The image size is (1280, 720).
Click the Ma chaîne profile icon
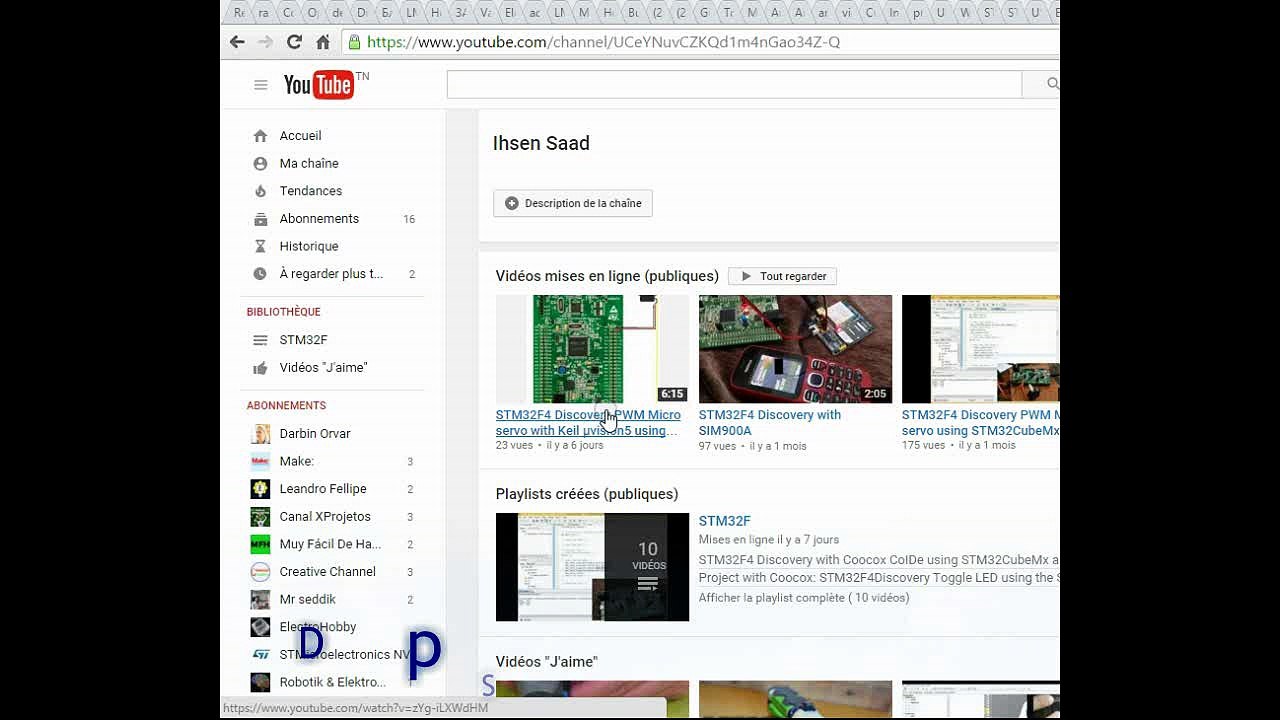(x=260, y=163)
